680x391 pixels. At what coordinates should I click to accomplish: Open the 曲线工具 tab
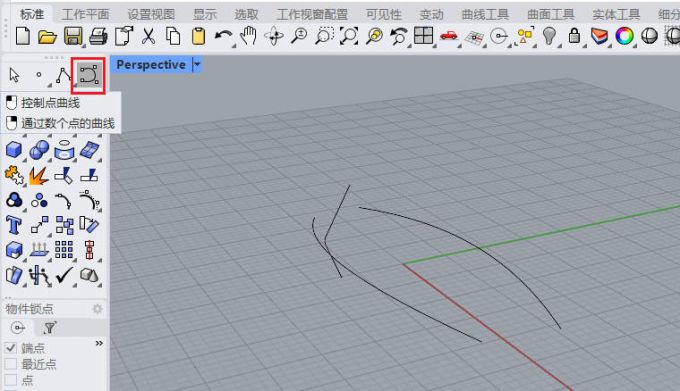[485, 14]
